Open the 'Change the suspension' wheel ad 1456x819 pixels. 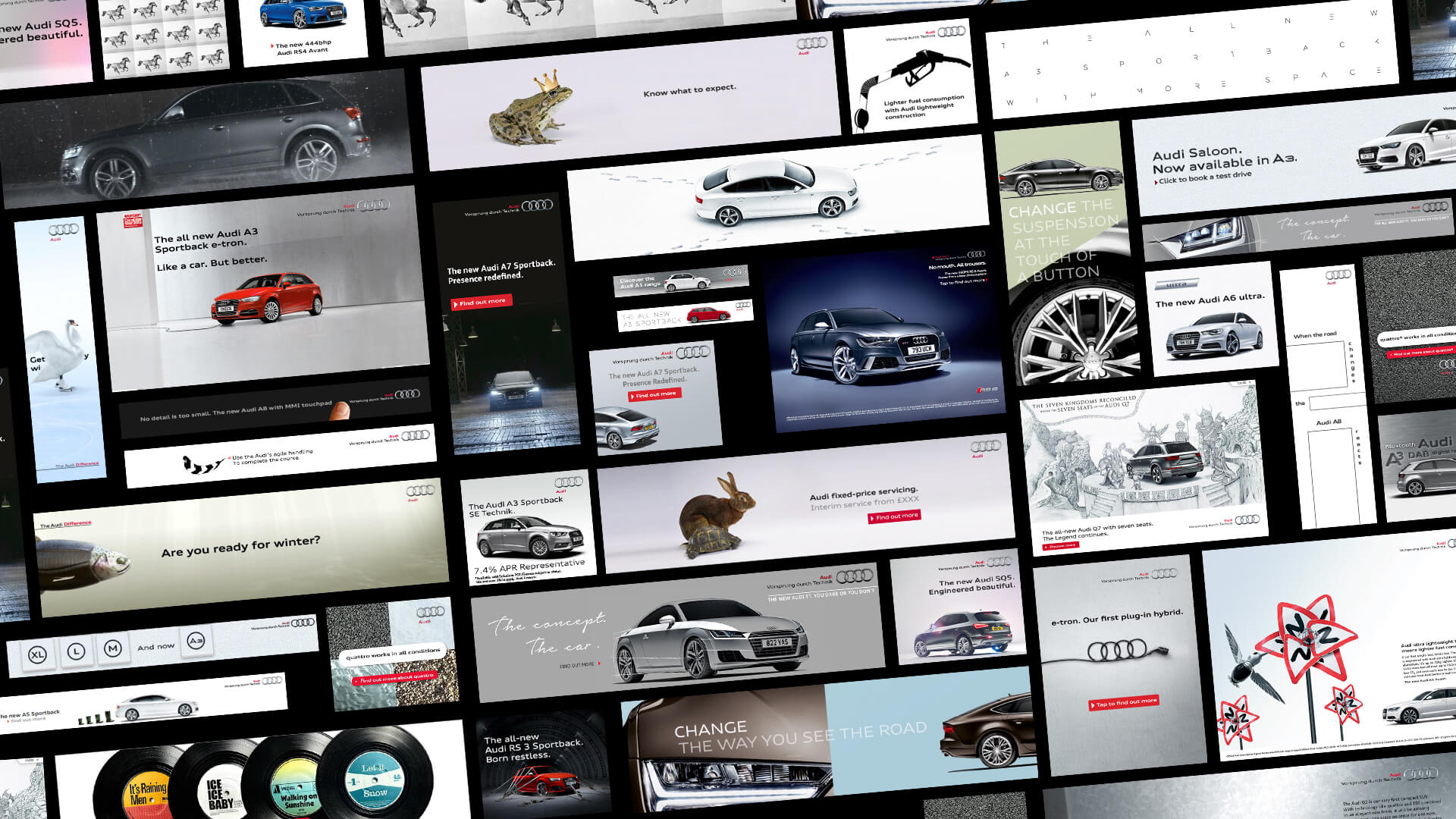[1065, 254]
